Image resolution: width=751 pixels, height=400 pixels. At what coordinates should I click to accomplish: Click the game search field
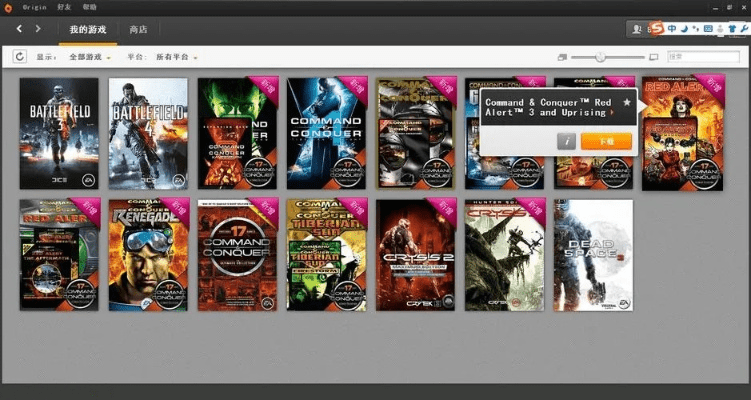pyautogui.click(x=700, y=57)
